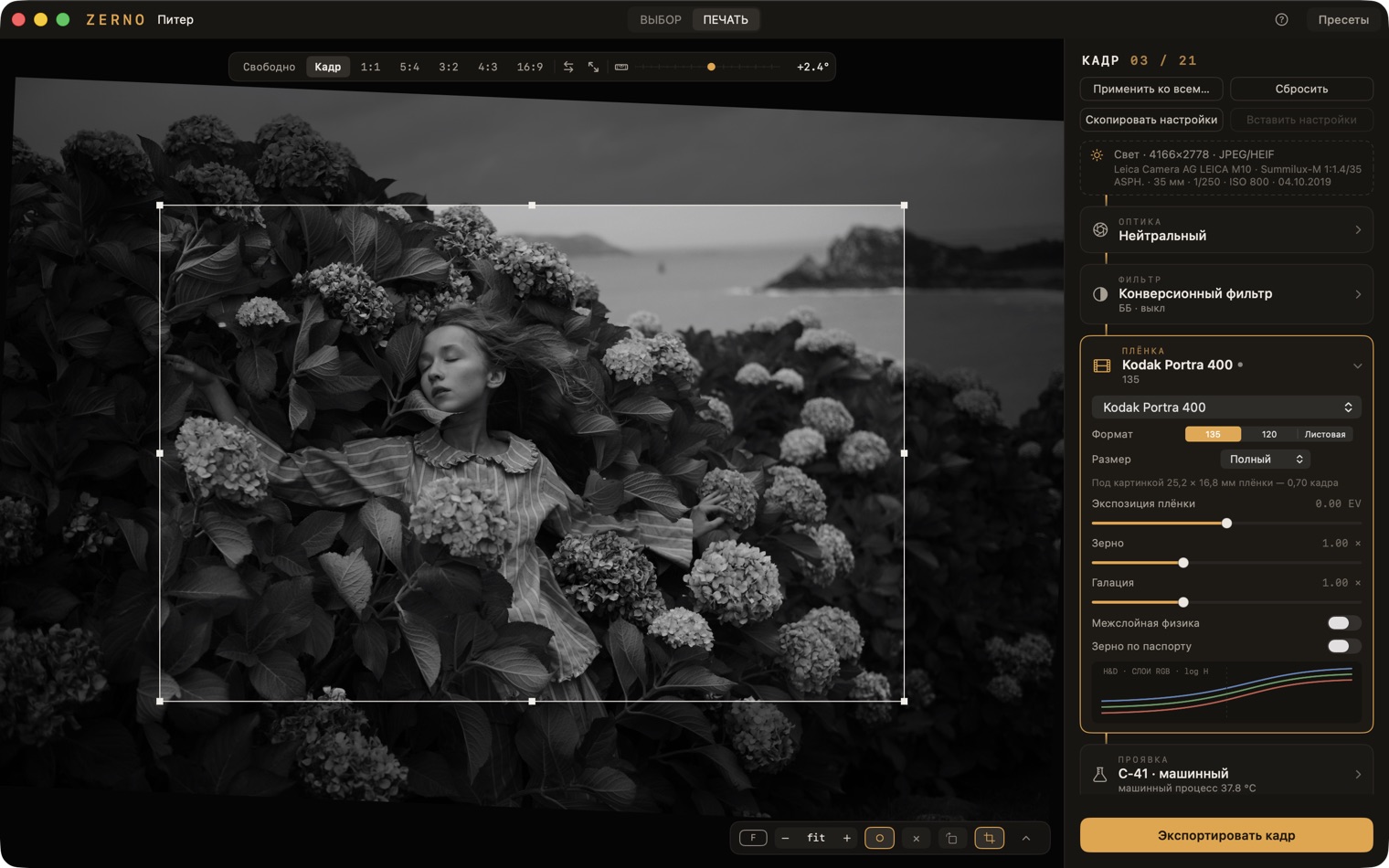Click the X icon in bottom toolbar
Image resolution: width=1389 pixels, height=868 pixels.
tap(917, 838)
